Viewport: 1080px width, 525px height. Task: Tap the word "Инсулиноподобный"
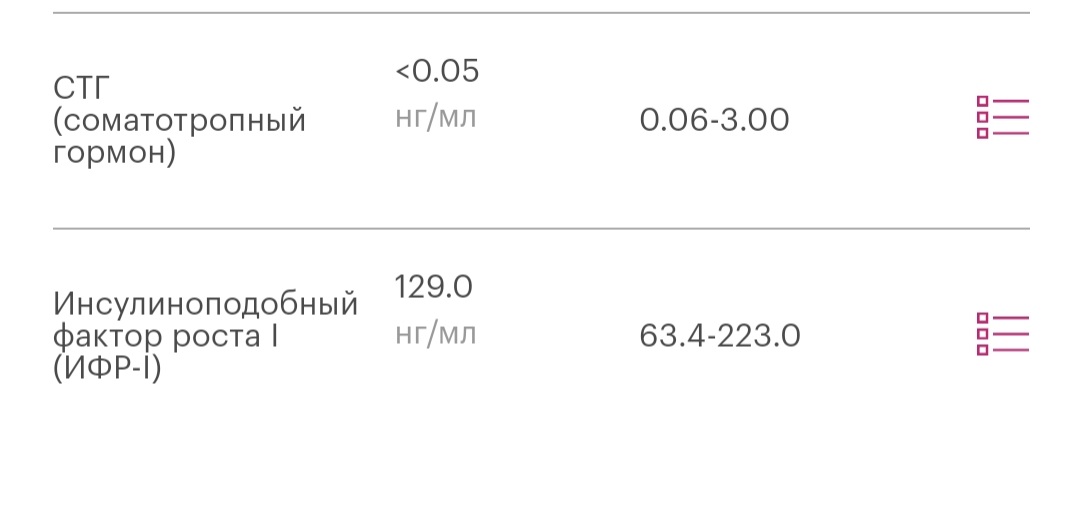(x=205, y=303)
